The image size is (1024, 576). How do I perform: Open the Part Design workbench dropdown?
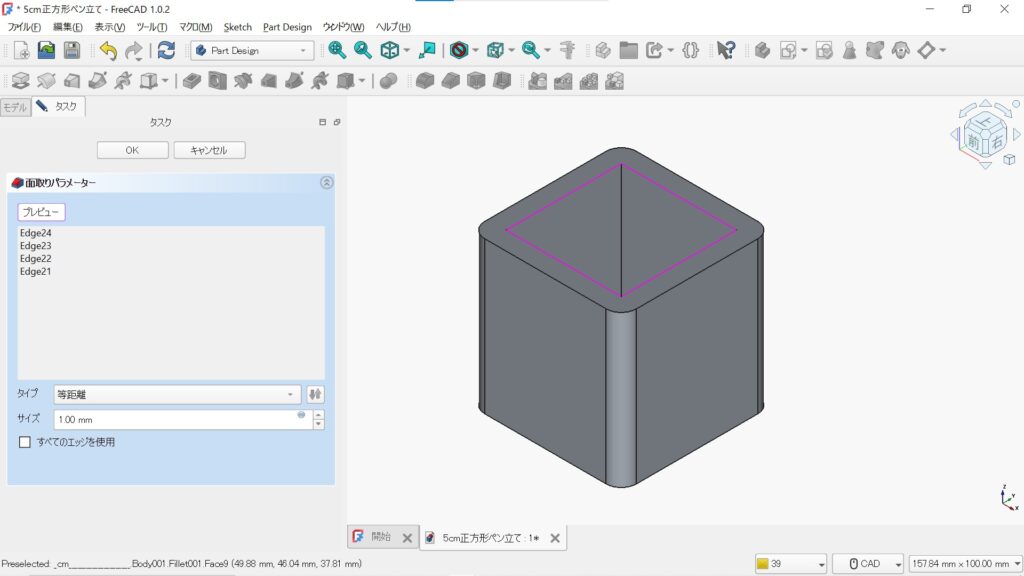pyautogui.click(x=253, y=50)
